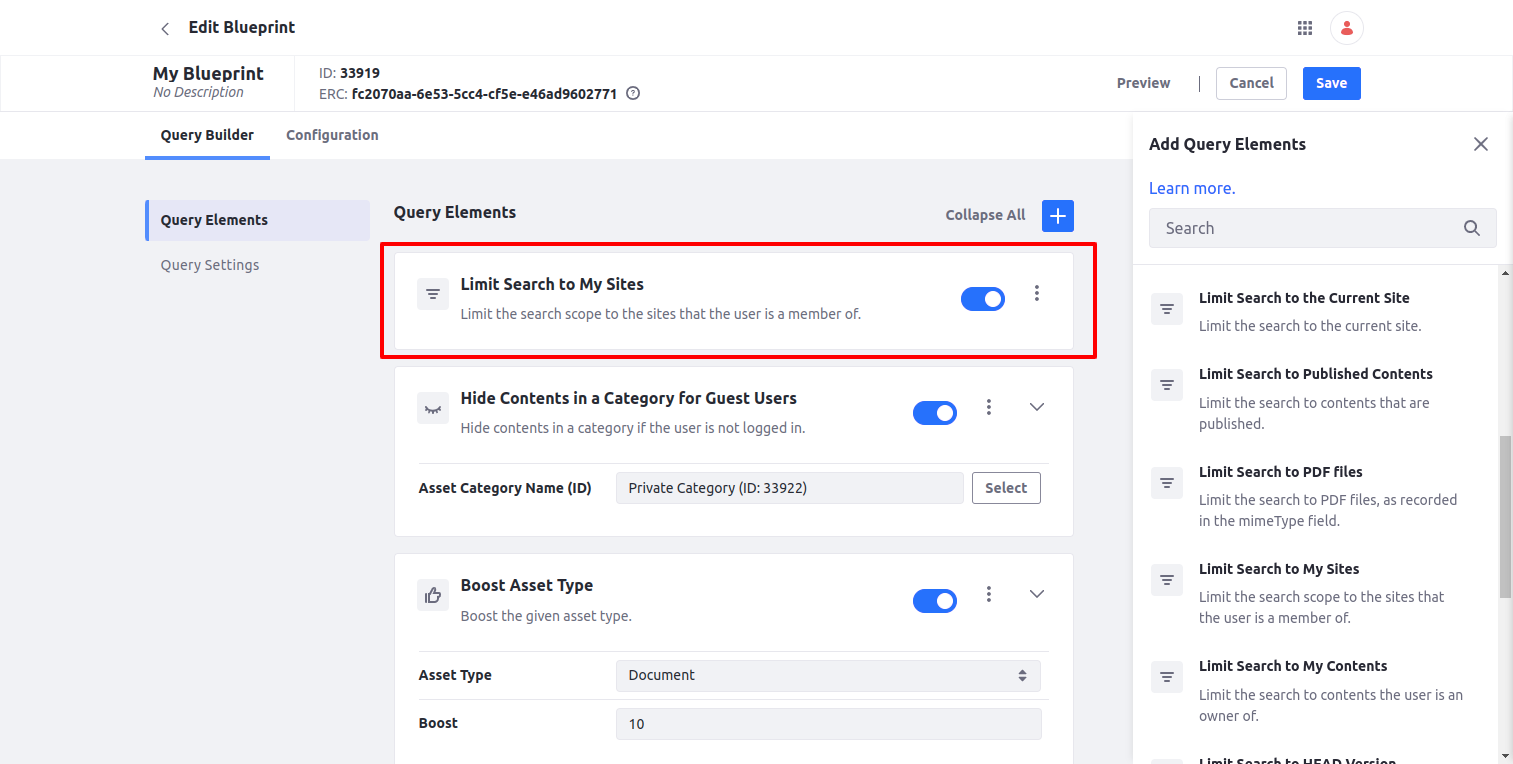Switch to the Configuration tab
Screen dimensions: 1513x764
pyautogui.click(x=332, y=135)
